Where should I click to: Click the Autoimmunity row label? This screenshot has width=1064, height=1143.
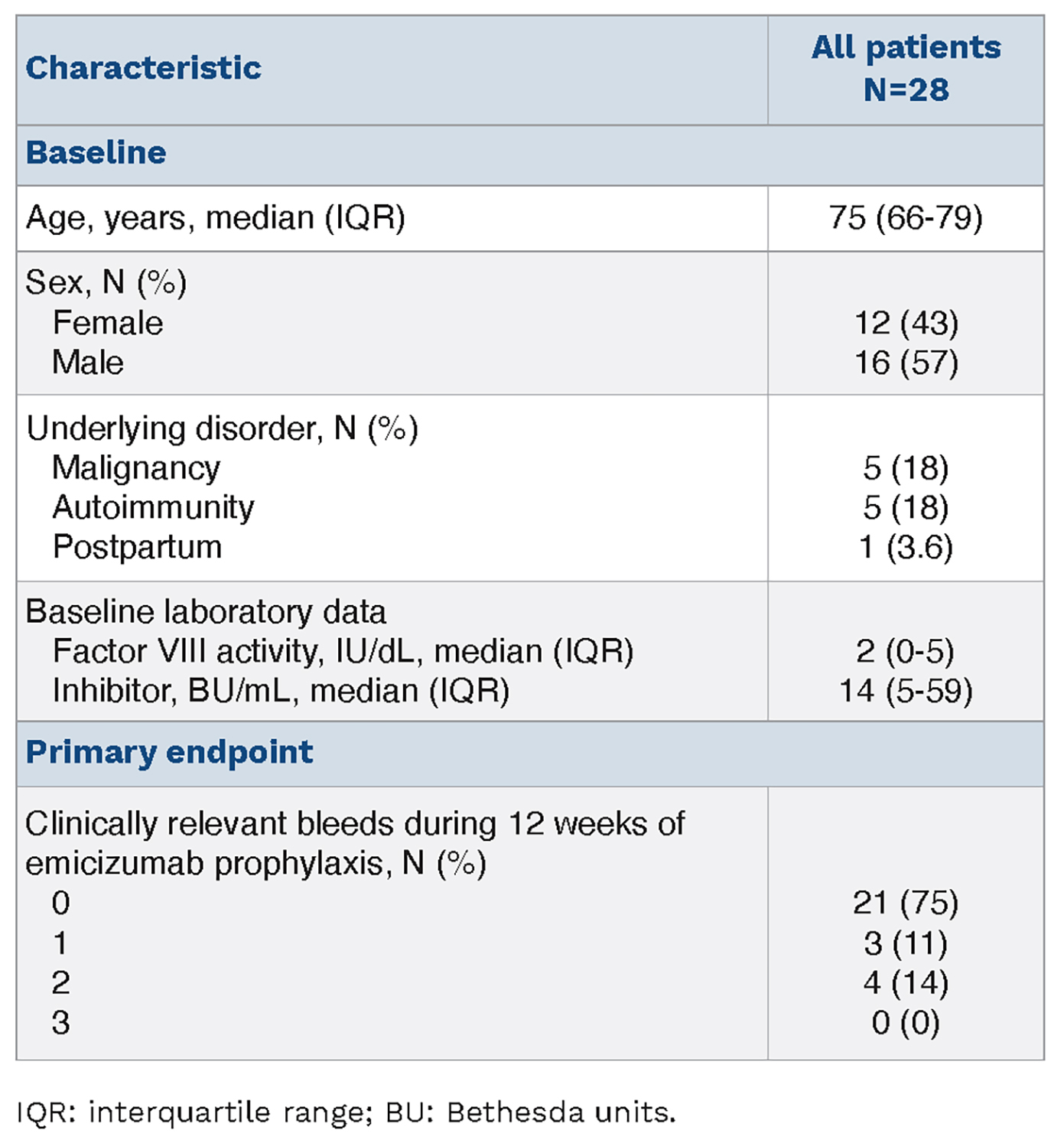pyautogui.click(x=153, y=507)
